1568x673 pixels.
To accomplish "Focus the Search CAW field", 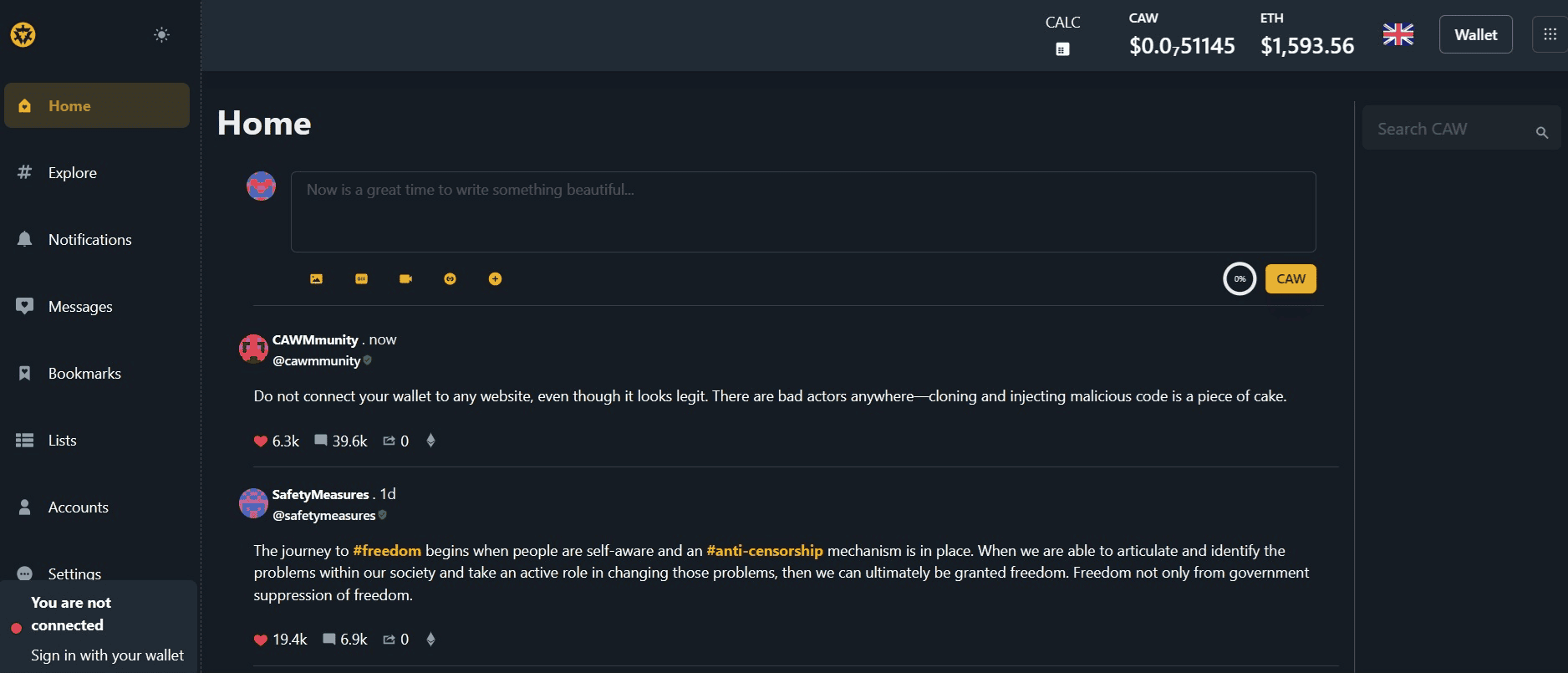I will [x=1450, y=130].
